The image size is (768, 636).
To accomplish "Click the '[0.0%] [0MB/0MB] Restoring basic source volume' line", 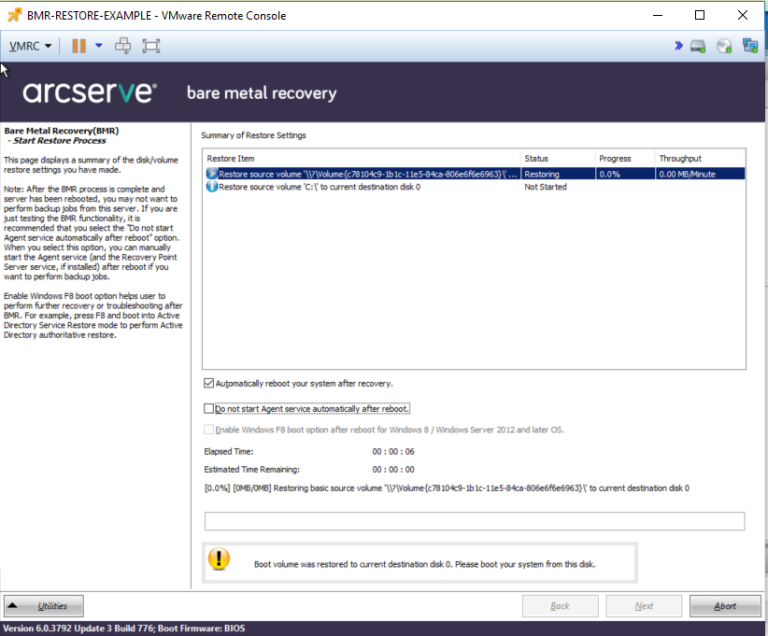I will [x=447, y=488].
